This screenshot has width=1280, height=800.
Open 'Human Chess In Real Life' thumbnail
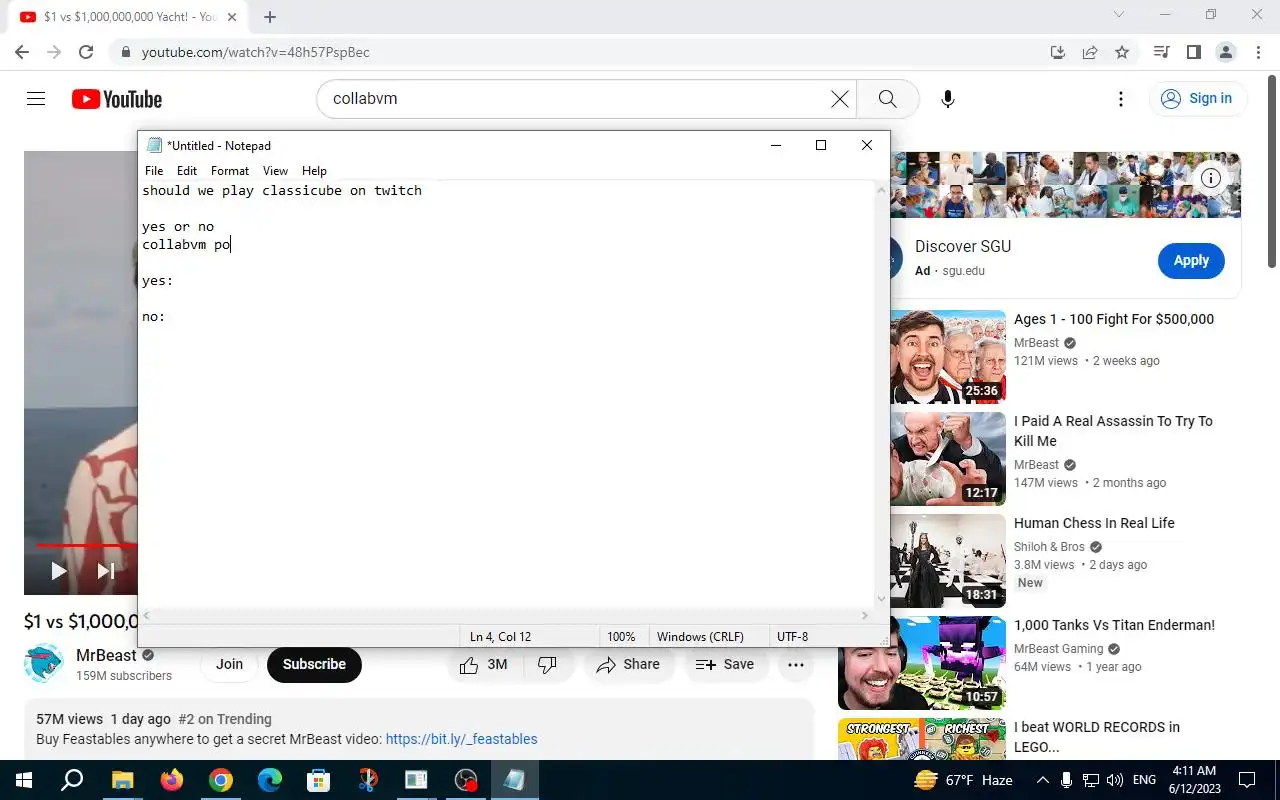pos(947,560)
